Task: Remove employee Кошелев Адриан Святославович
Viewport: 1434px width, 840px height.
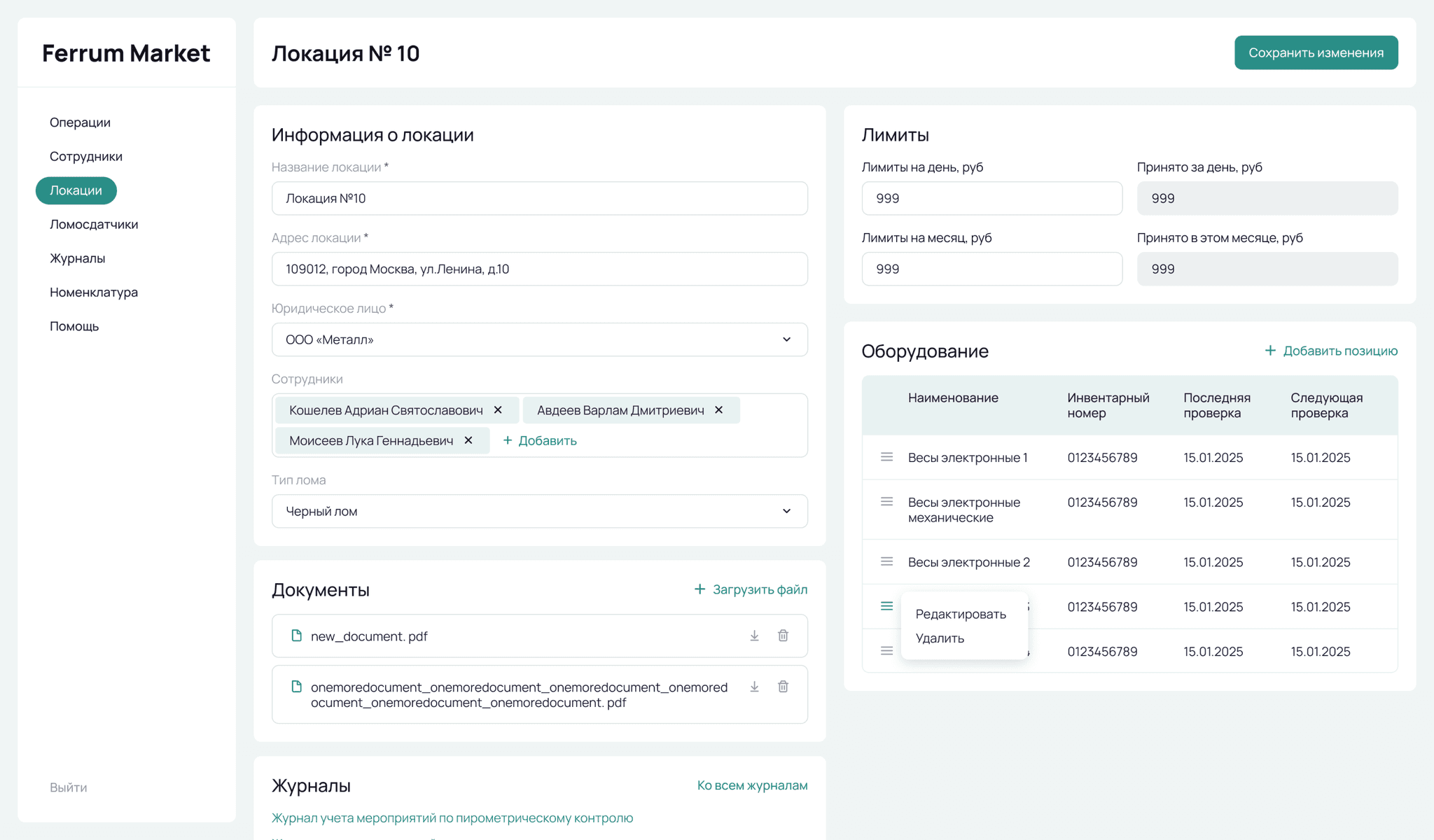Action: [x=498, y=410]
